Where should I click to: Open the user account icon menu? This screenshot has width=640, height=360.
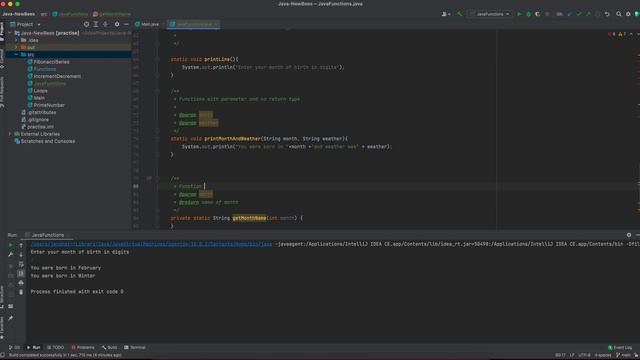(x=446, y=14)
